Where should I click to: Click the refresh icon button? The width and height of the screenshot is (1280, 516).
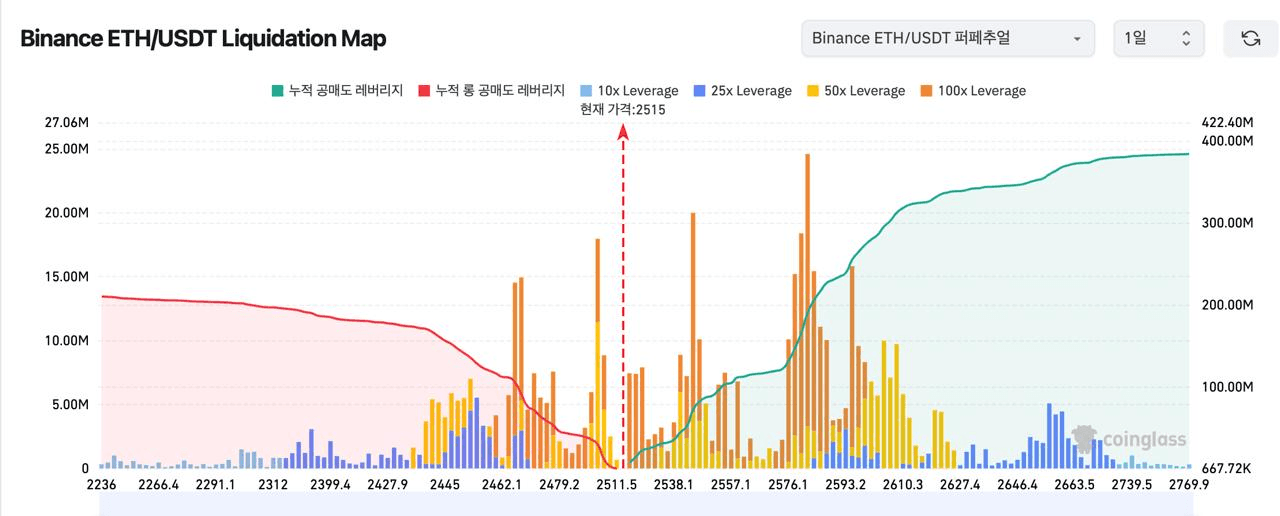[1250, 38]
